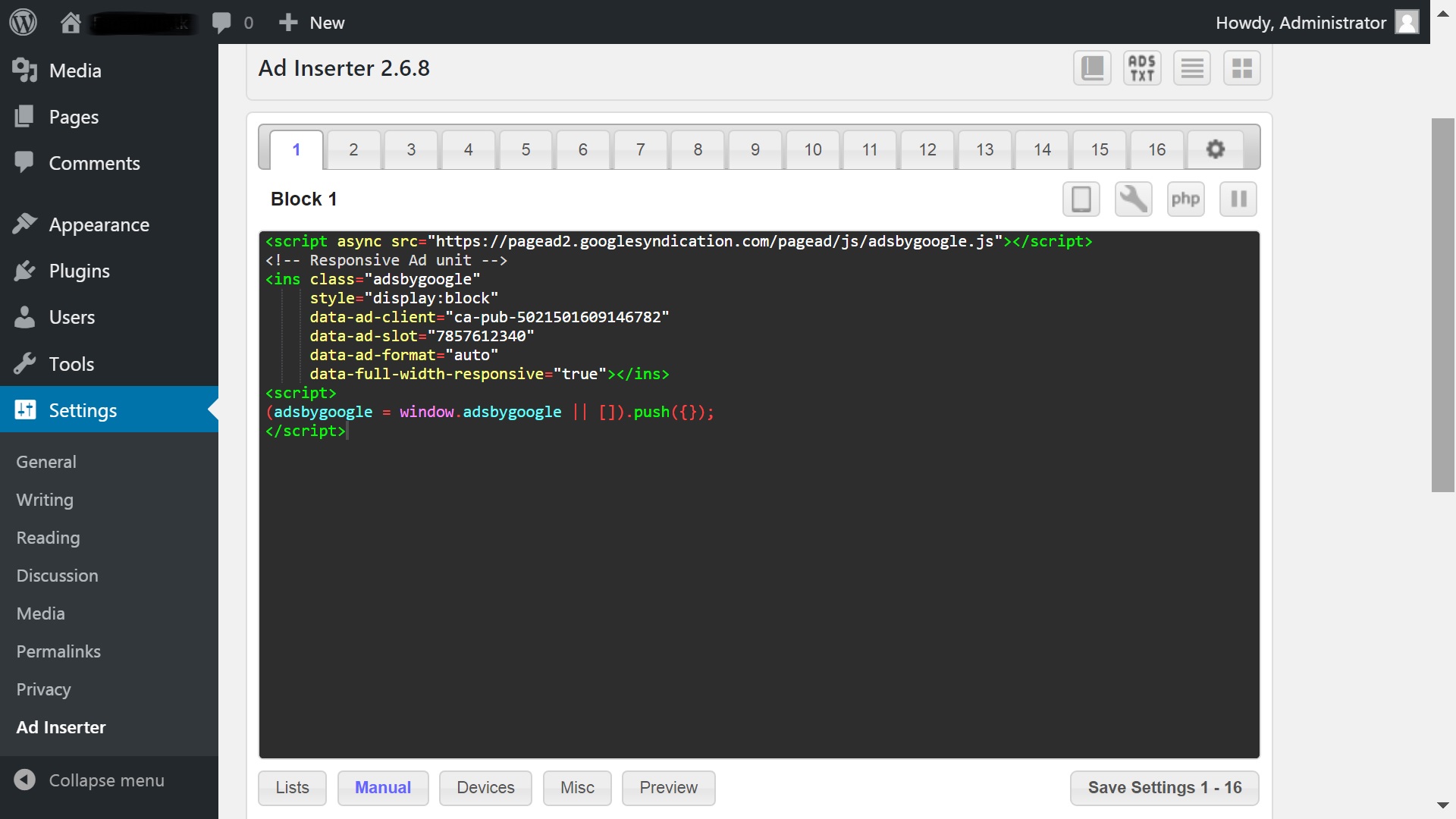Switch to block tab 8
This screenshot has width=1456, height=819.
(698, 149)
